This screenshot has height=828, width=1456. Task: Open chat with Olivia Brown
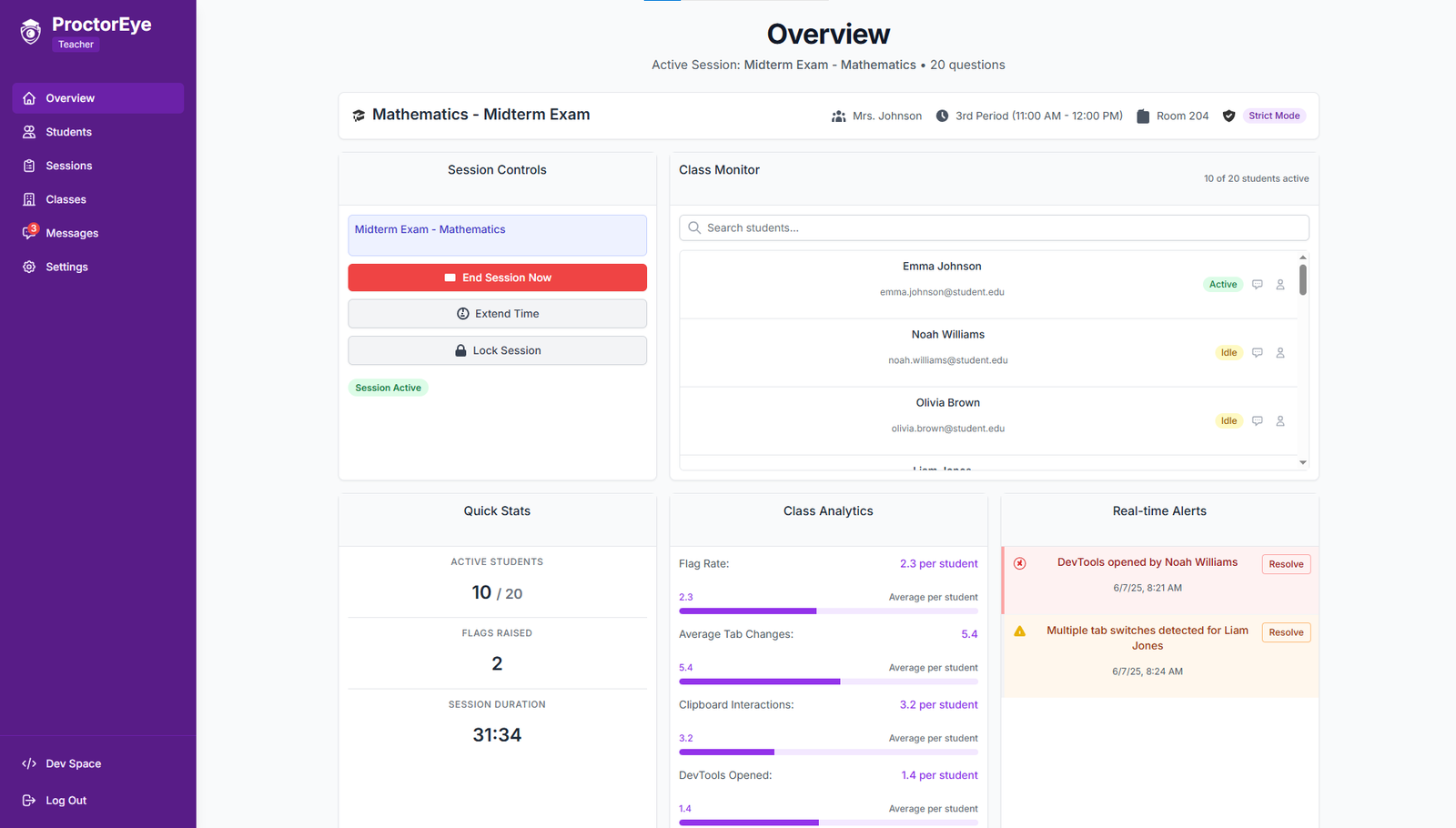[1258, 420]
